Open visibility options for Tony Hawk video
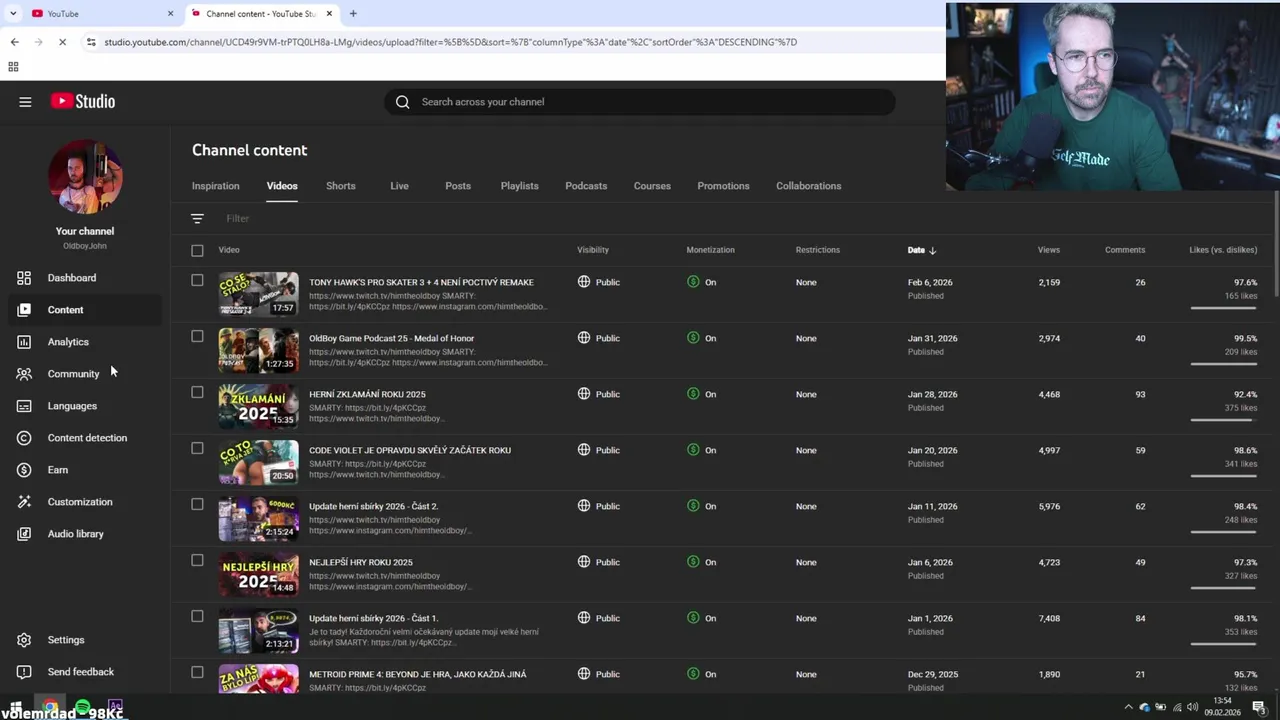Image resolution: width=1280 pixels, height=720 pixels. point(599,282)
